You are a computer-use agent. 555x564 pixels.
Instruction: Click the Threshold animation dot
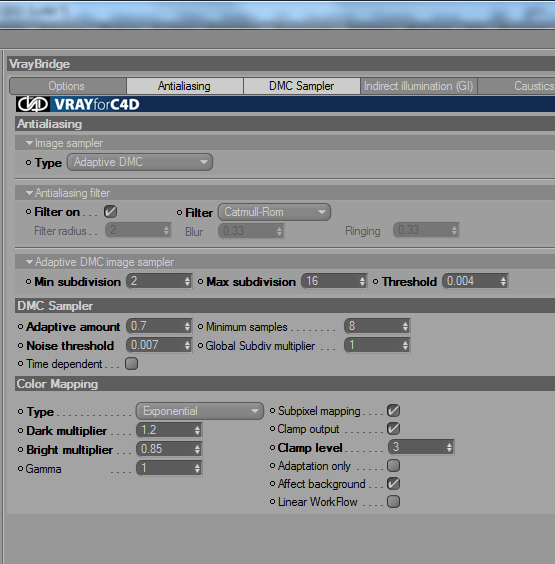(x=376, y=282)
